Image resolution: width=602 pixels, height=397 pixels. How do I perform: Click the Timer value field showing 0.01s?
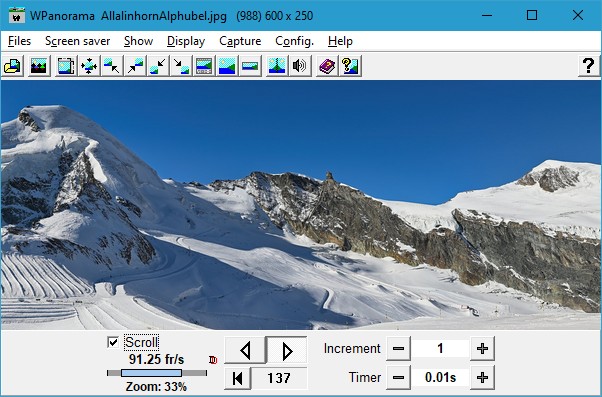point(440,378)
